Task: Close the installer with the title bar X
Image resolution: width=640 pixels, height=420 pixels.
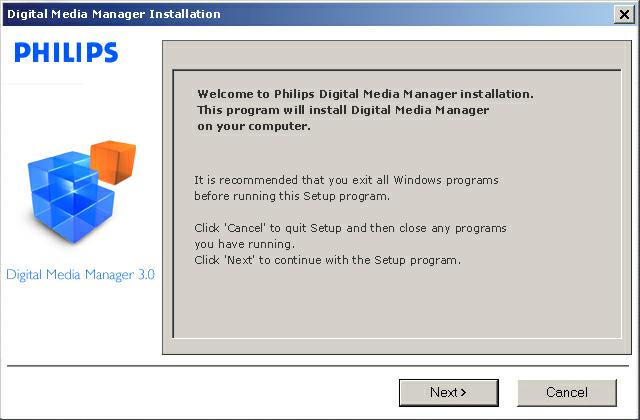Action: (x=624, y=14)
